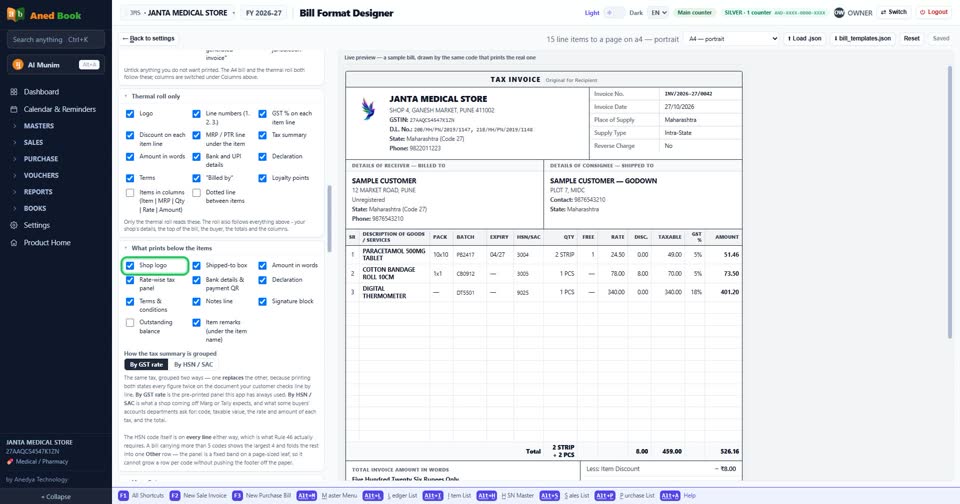The image size is (960, 504).
Task: Click the Reset button
Action: click(912, 39)
